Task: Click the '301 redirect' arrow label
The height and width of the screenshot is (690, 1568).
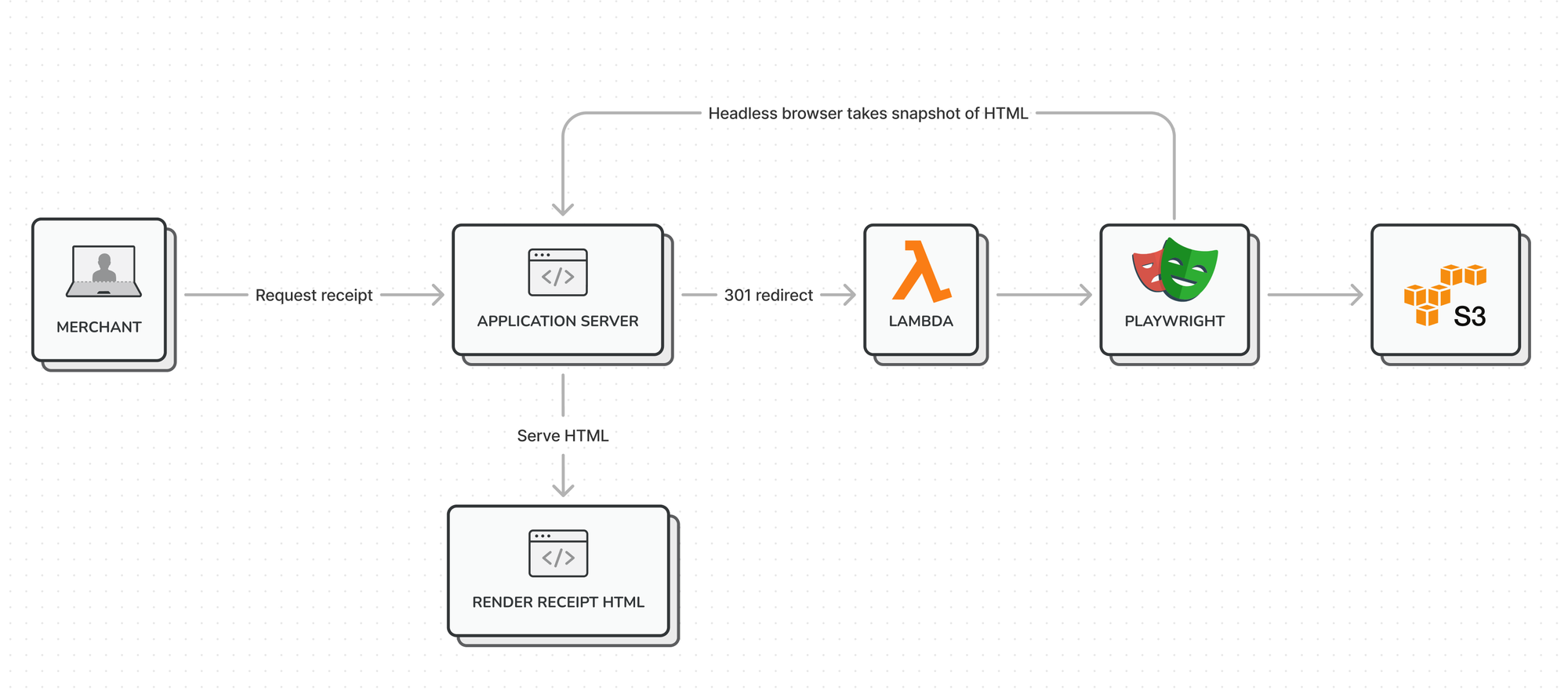Action: 768,296
